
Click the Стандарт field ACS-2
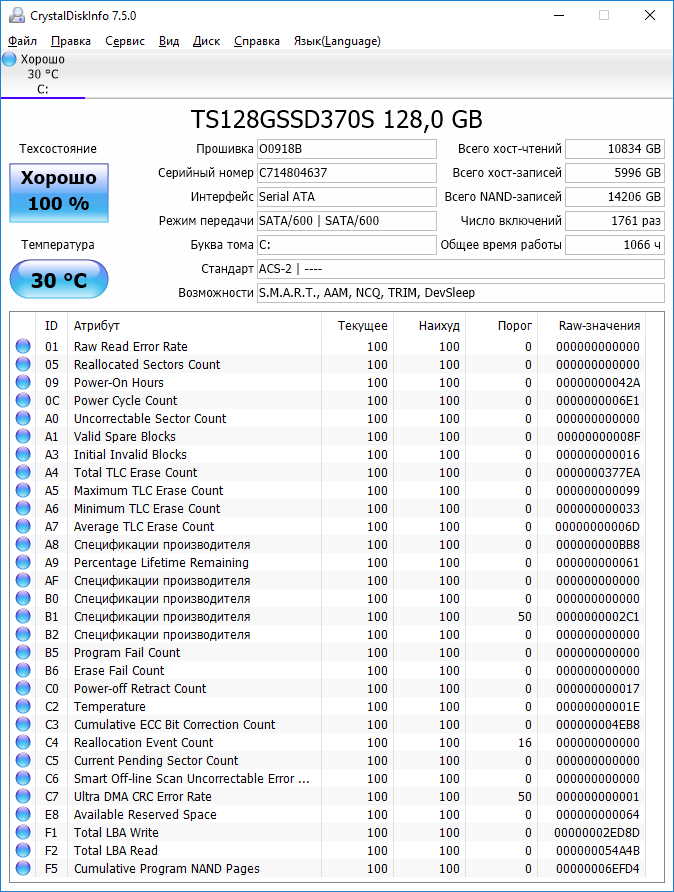tap(461, 269)
